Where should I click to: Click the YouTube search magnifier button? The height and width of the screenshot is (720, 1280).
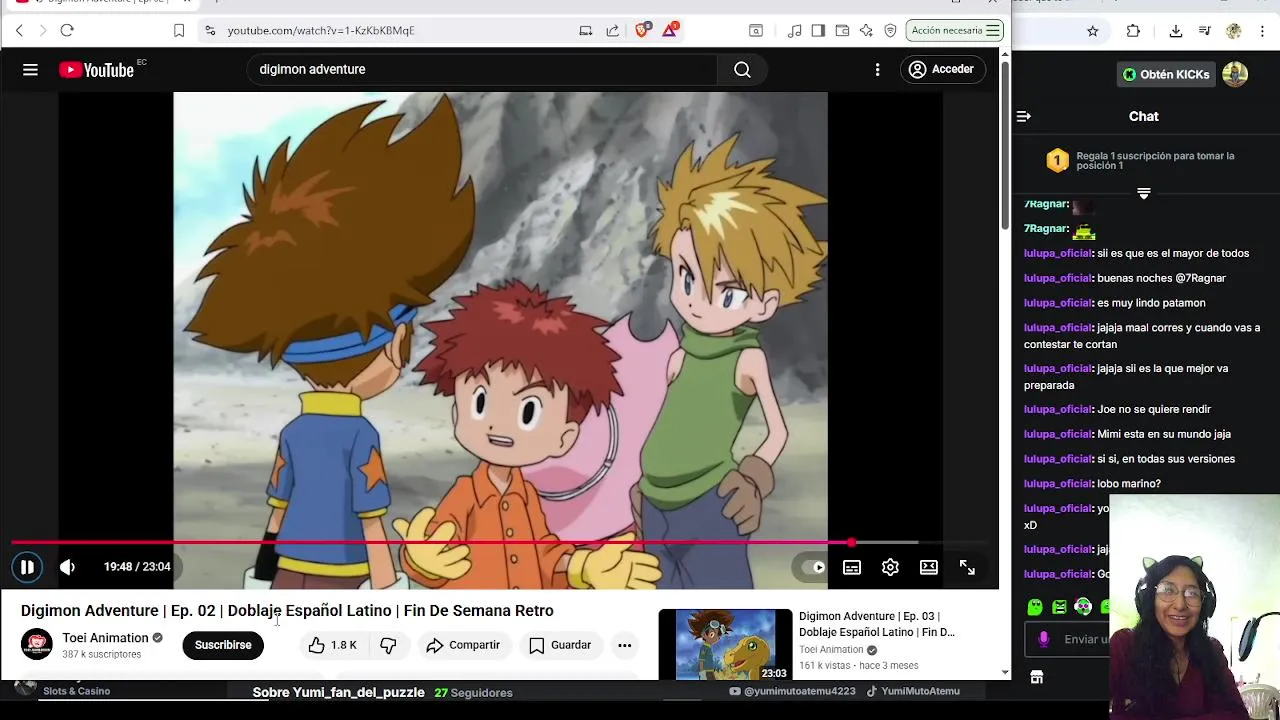[742, 69]
